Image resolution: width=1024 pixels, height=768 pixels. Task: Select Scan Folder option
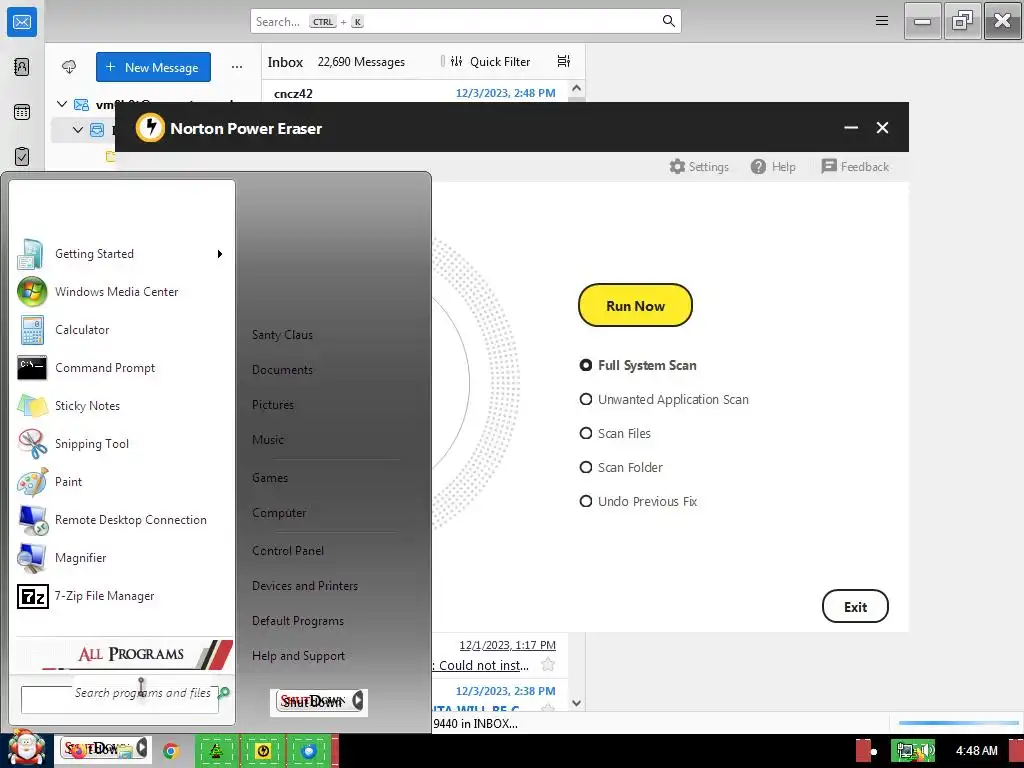[621, 467]
